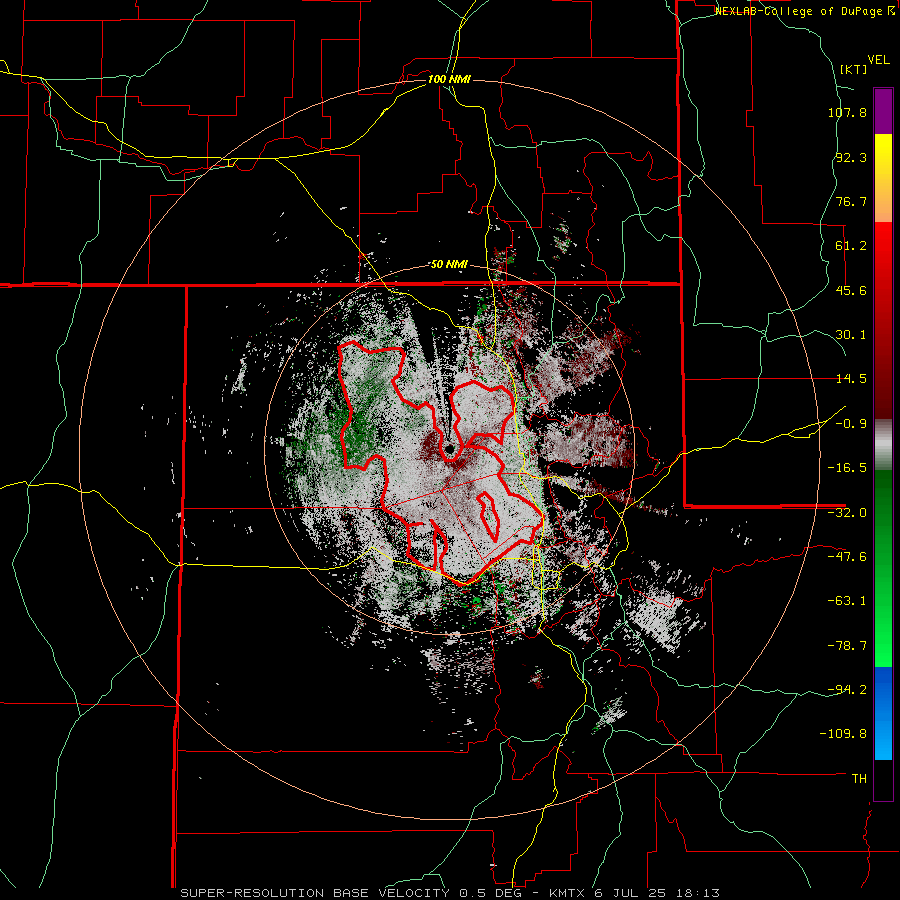Click the 107.8 velocity scale value
The height and width of the screenshot is (900, 900).
point(847,112)
